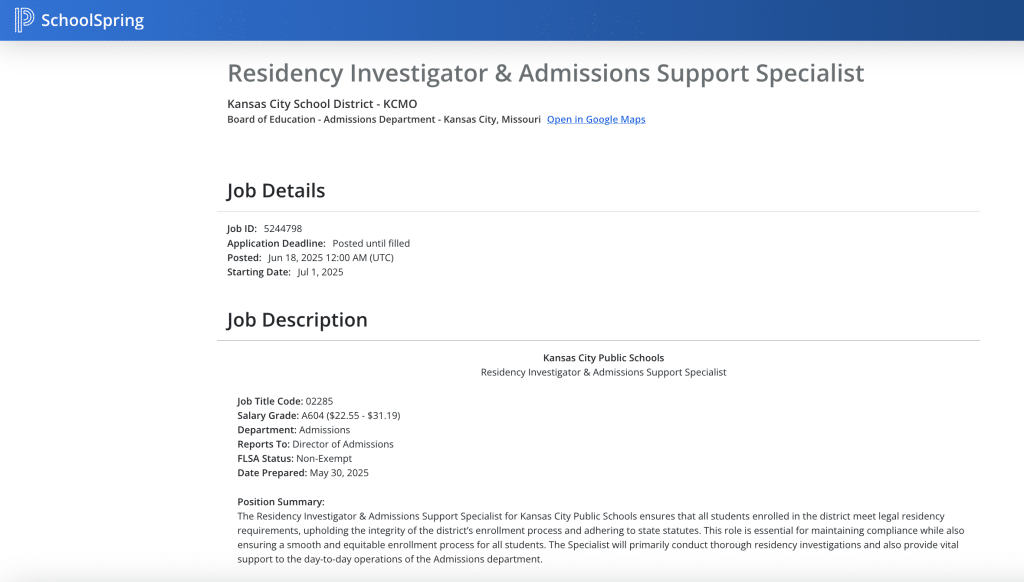
Task: Click the Position Summary label
Action: [x=281, y=502]
